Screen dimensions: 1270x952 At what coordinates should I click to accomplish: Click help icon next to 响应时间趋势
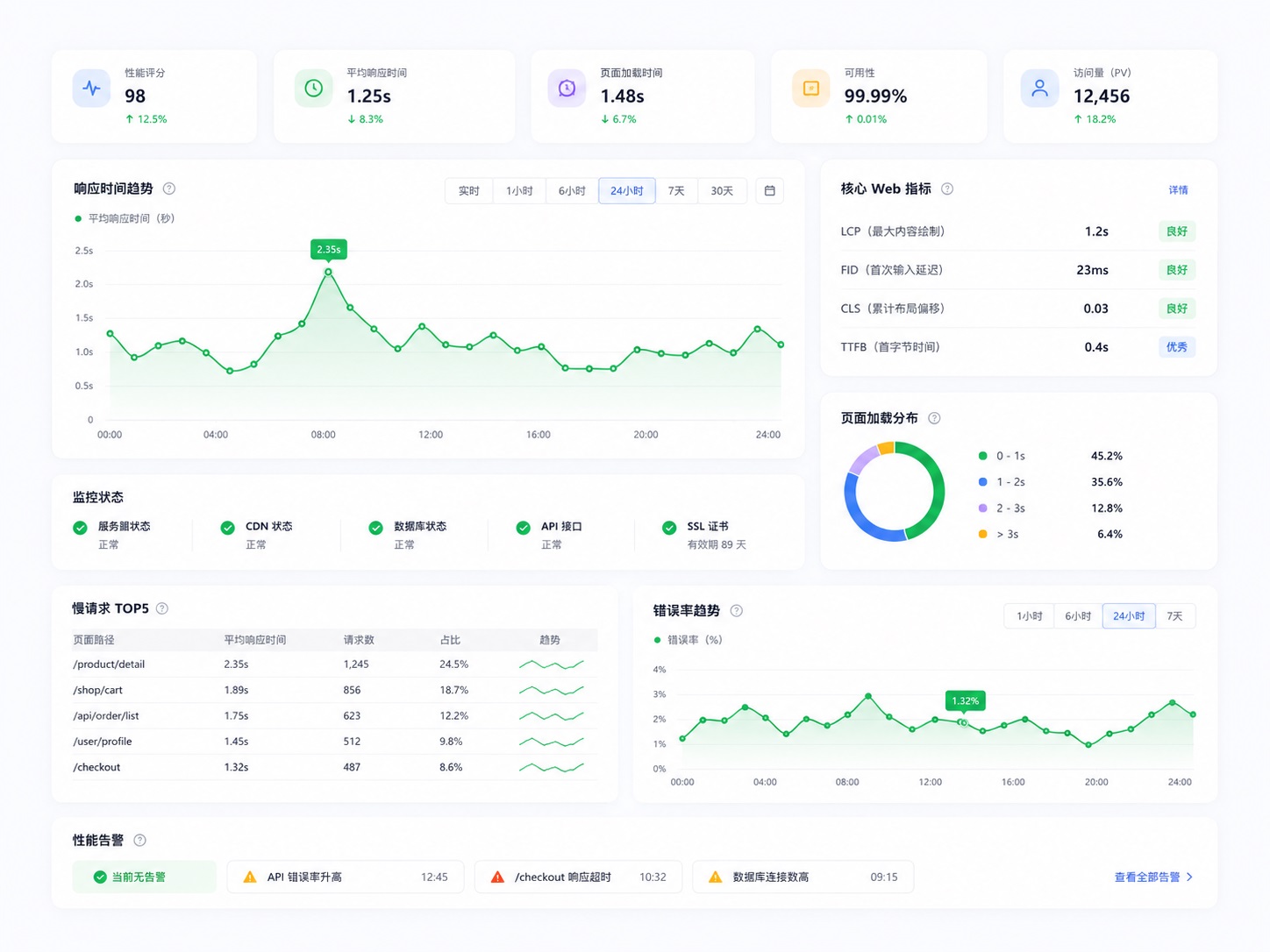[169, 188]
